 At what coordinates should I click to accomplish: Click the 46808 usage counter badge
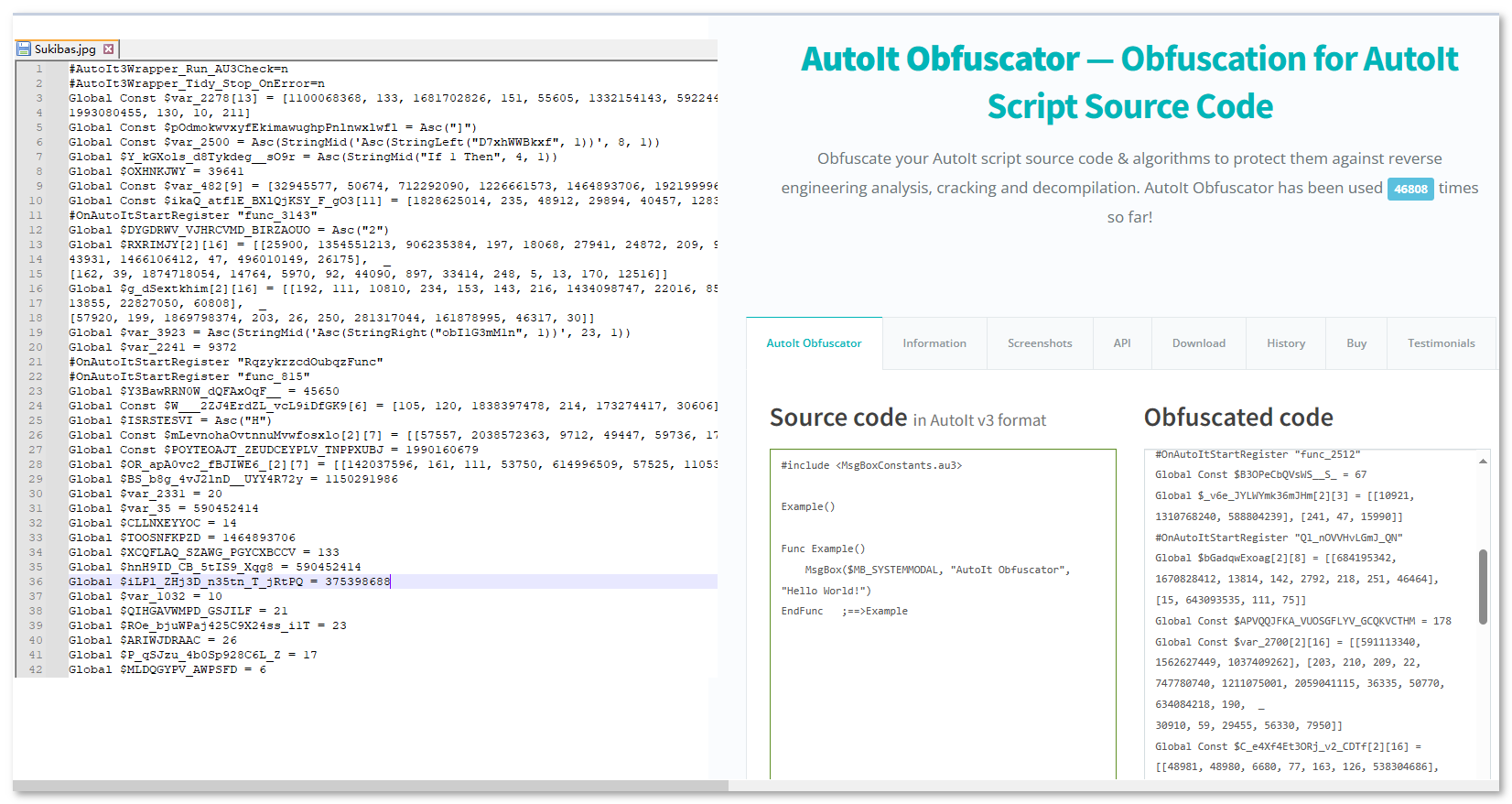click(1410, 190)
